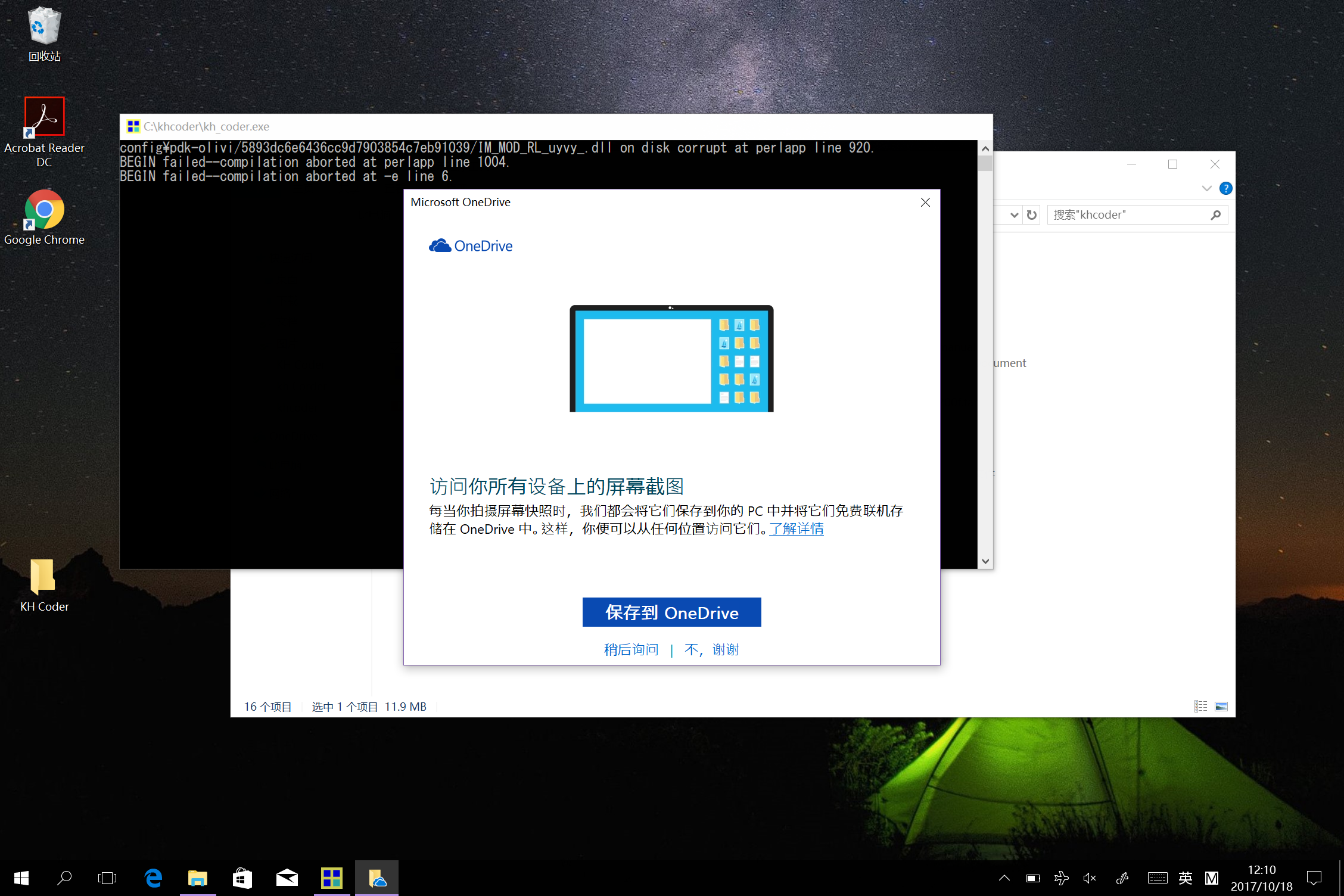The image size is (1344, 896).
Task: Open the Action Center notifications icon
Action: coord(1314,878)
